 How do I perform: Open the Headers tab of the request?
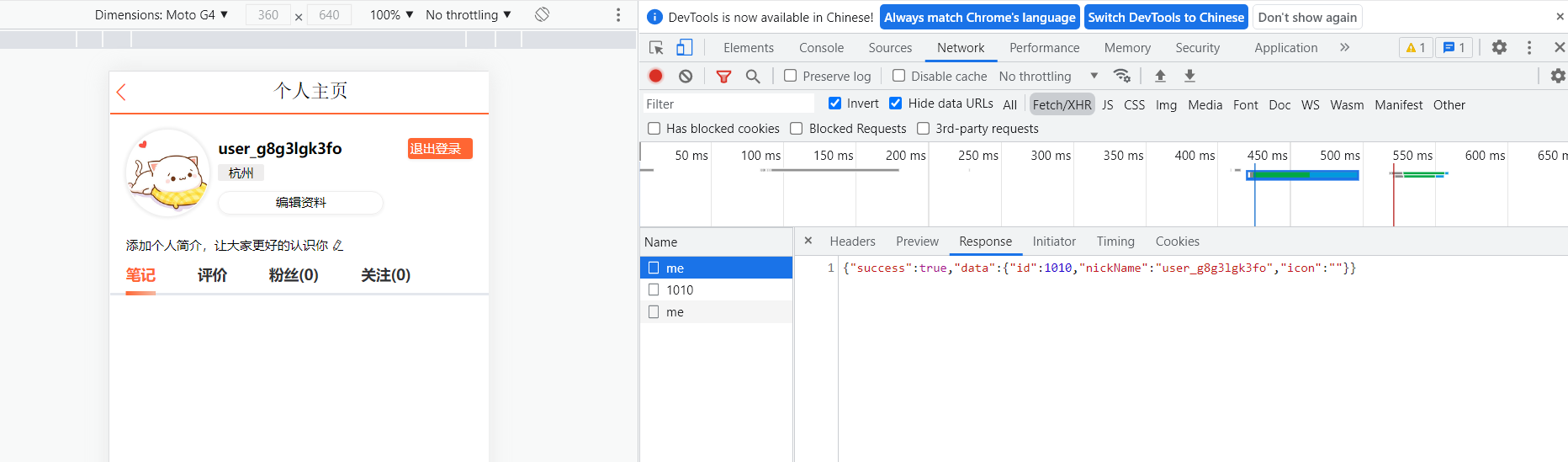pyautogui.click(x=852, y=242)
